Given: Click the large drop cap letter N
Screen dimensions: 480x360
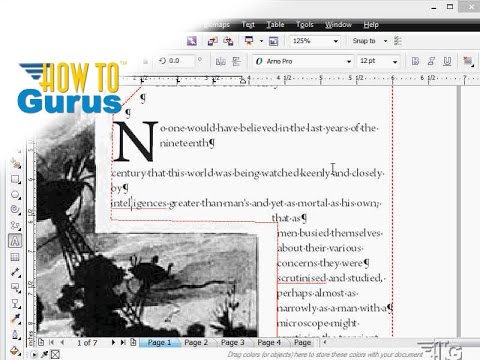Looking at the screenshot, I should pos(135,141).
